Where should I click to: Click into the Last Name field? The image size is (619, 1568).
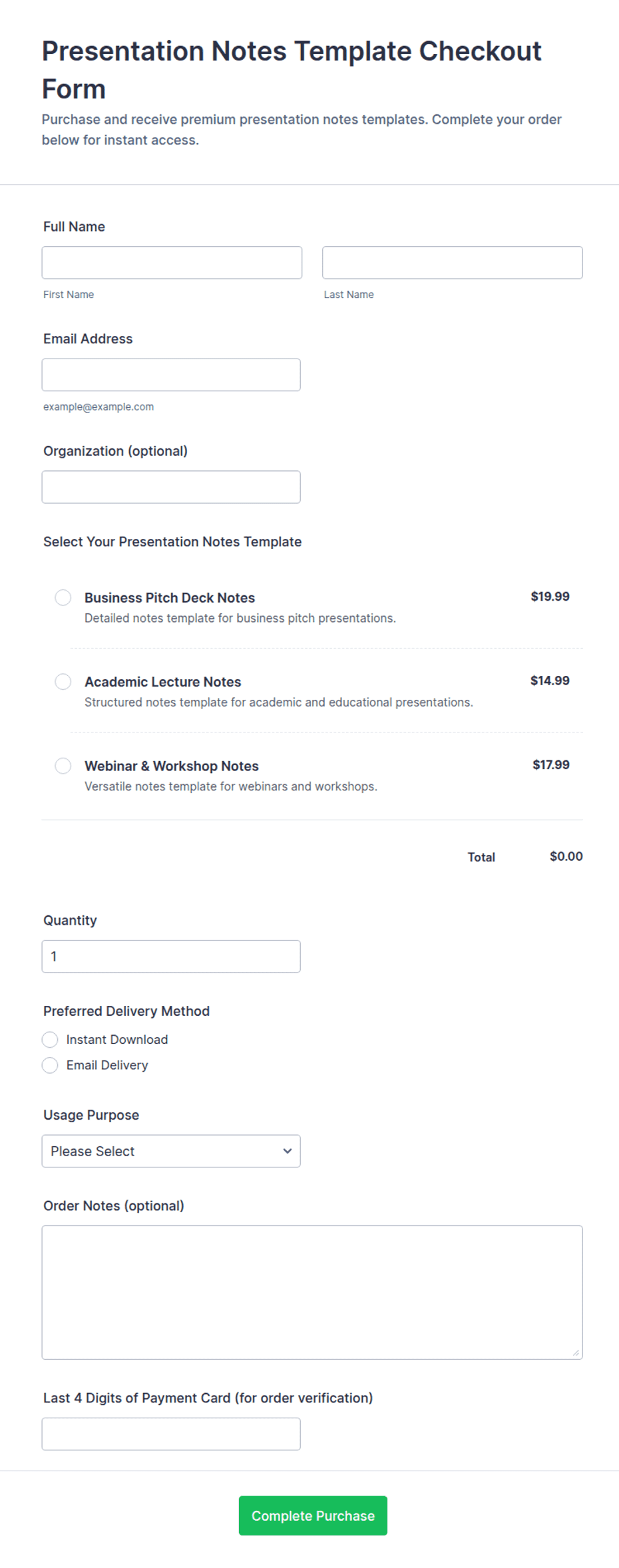pos(453,263)
